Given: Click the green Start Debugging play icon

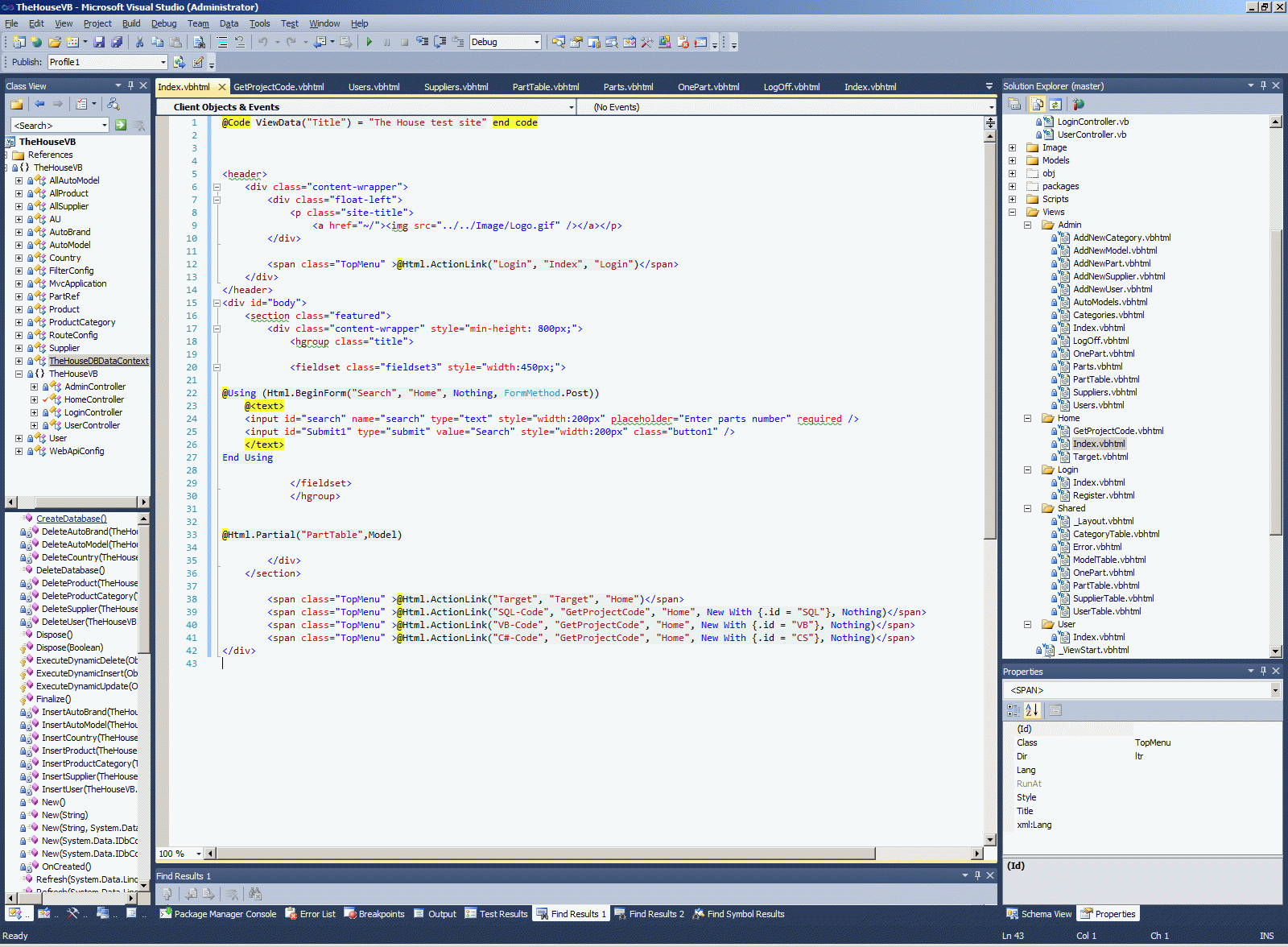Looking at the screenshot, I should 369,42.
